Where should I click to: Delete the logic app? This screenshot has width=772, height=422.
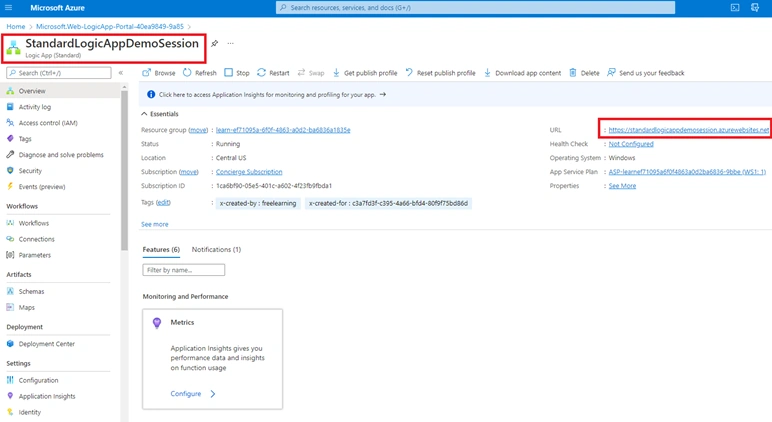[584, 72]
